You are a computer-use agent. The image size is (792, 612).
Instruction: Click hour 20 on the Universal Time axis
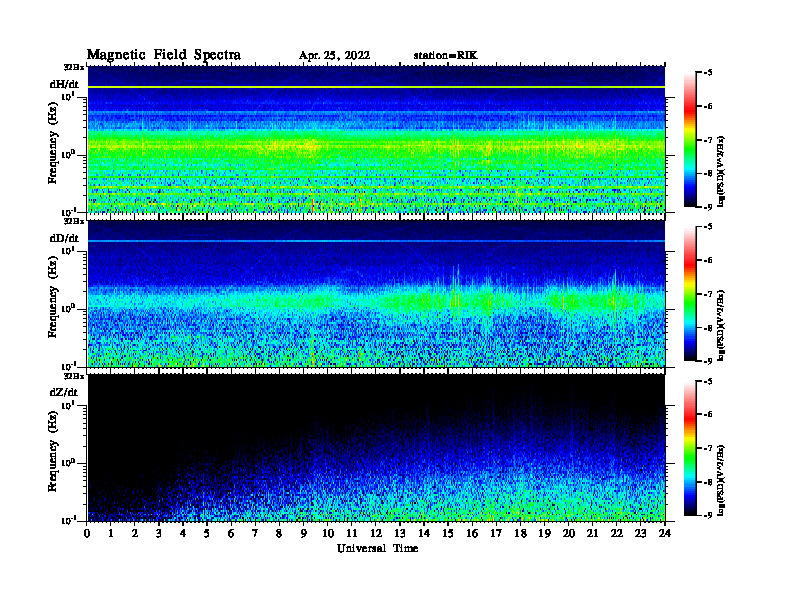point(568,533)
